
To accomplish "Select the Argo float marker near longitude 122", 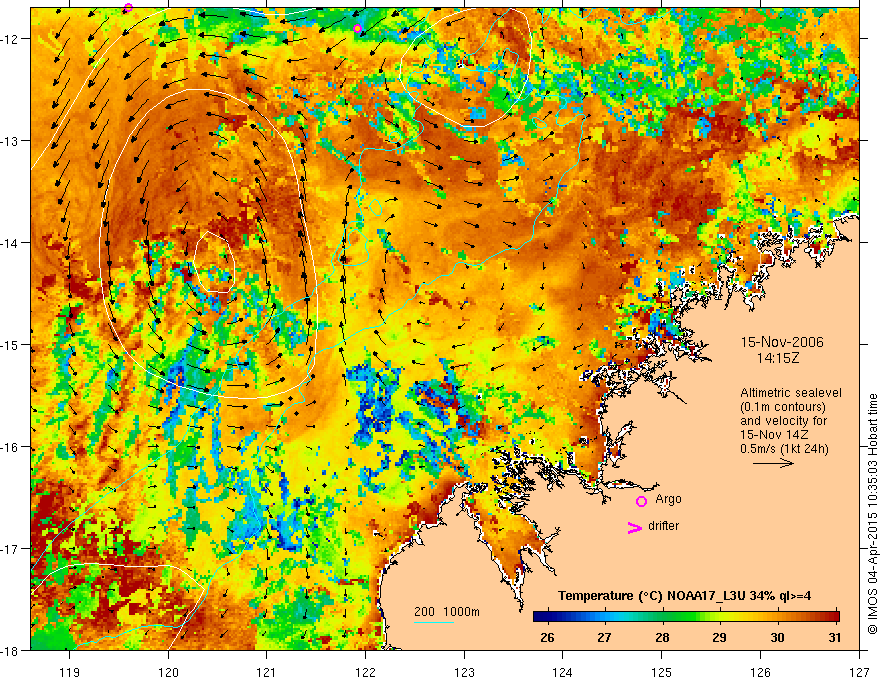I will 358,29.
